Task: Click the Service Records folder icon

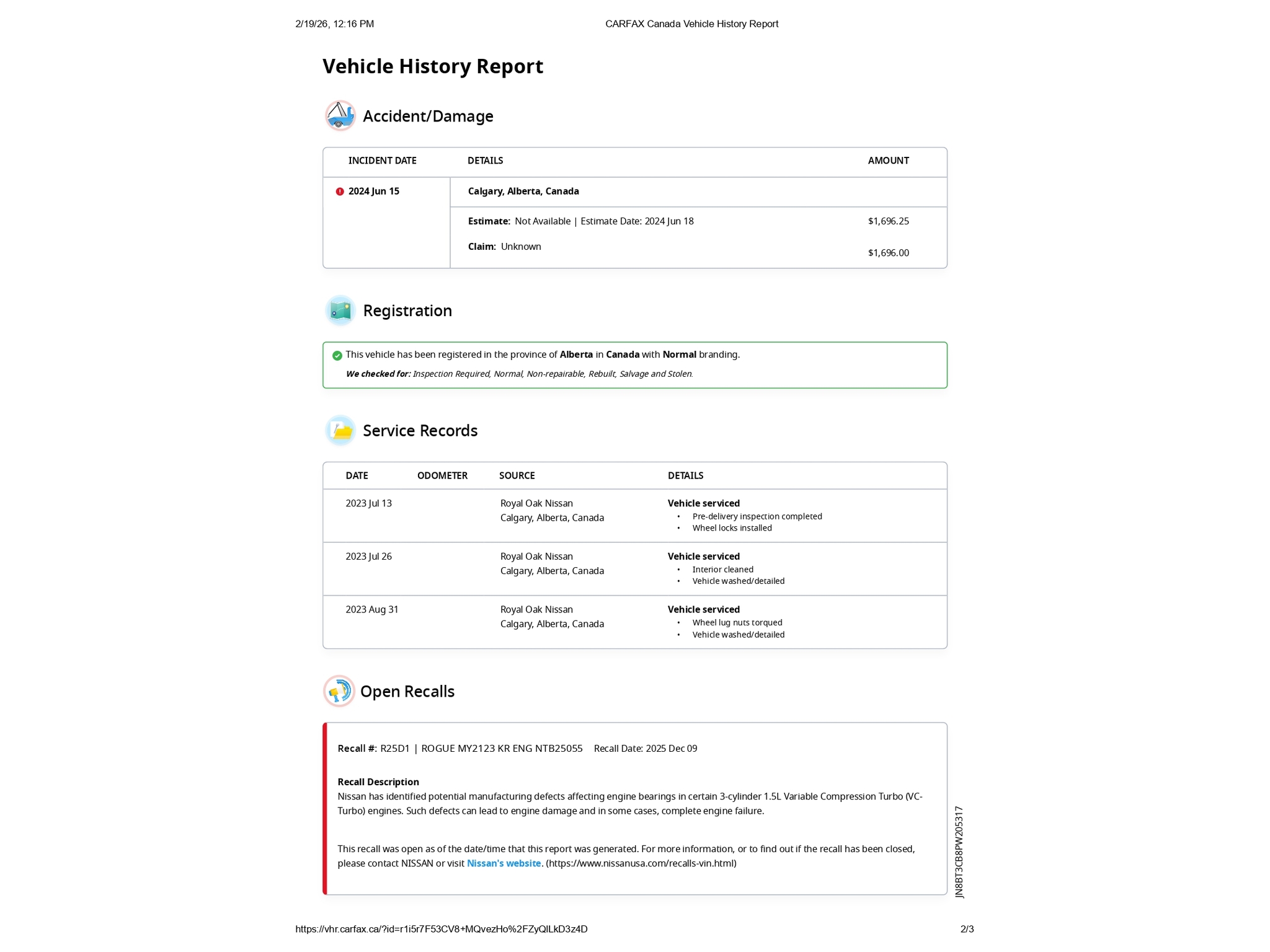Action: (x=340, y=430)
